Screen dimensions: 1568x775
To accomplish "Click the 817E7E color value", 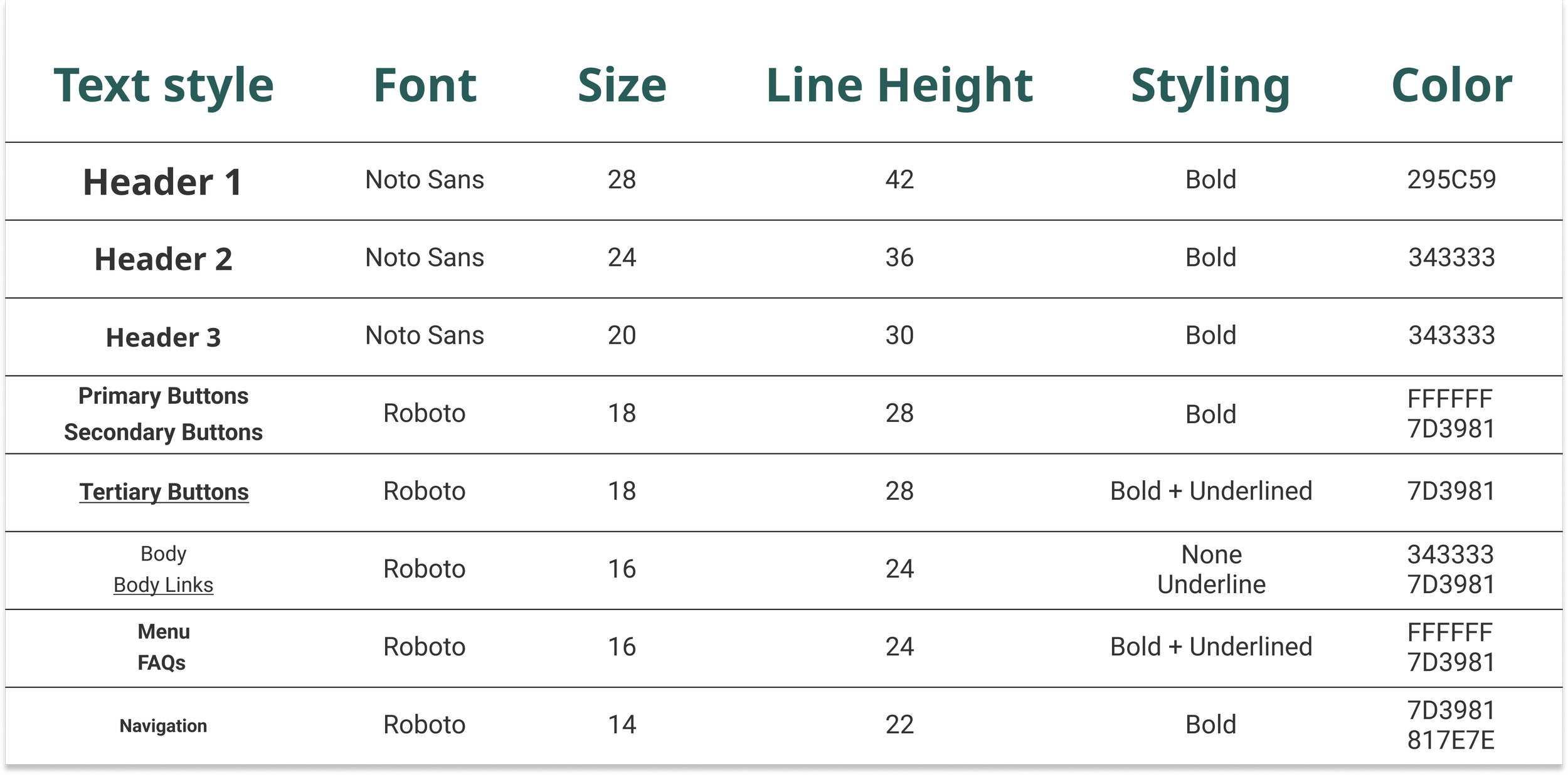I will [x=1451, y=741].
